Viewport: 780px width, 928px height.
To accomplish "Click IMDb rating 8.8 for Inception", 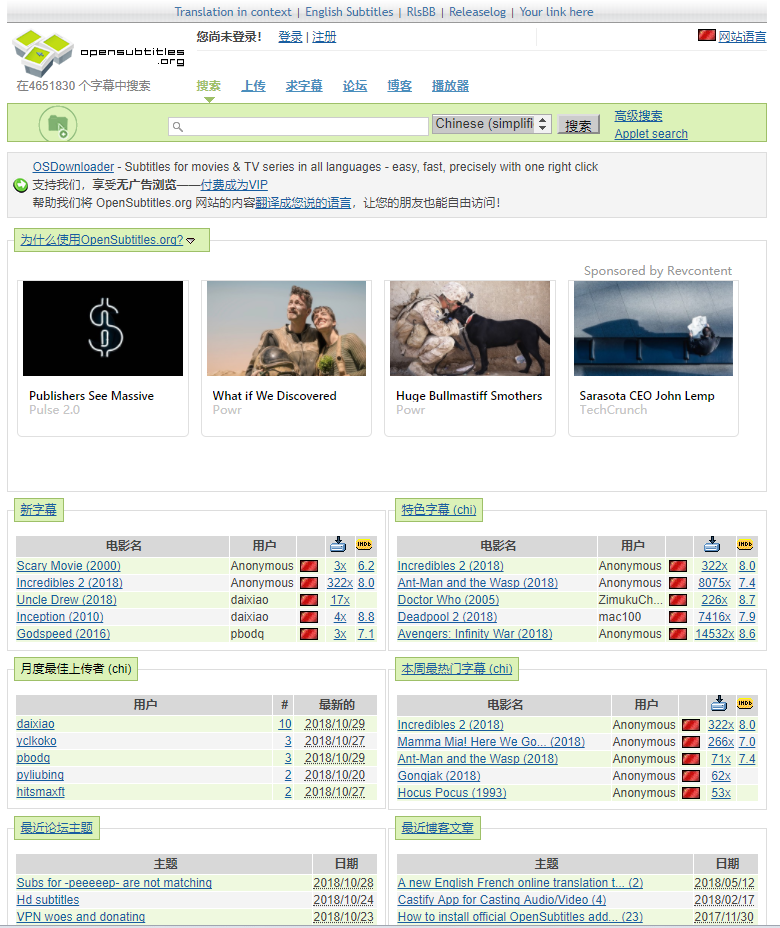I will tap(366, 617).
